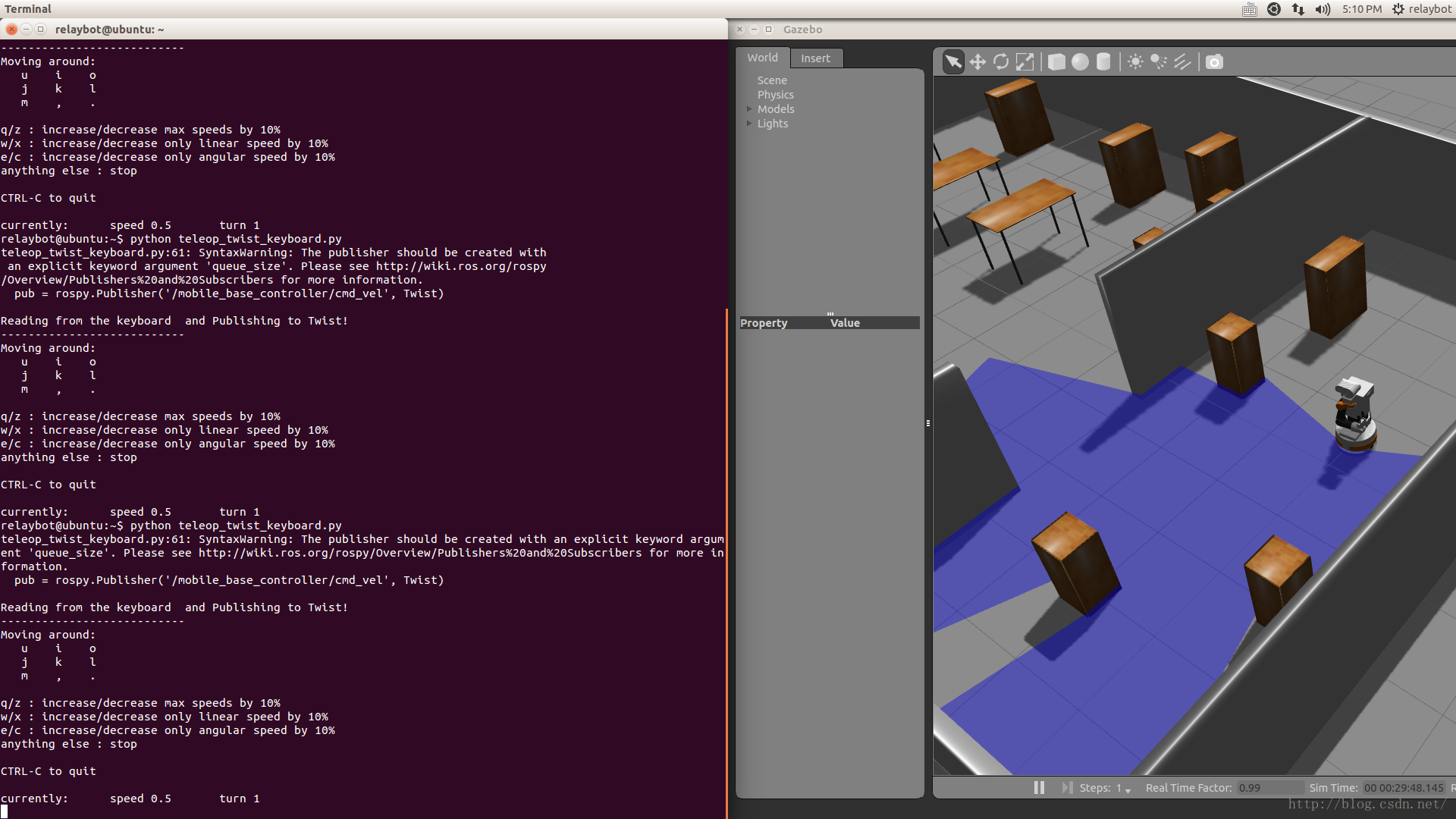Viewport: 1456px width, 819px height.
Task: Add a directional light
Action: click(x=1182, y=62)
